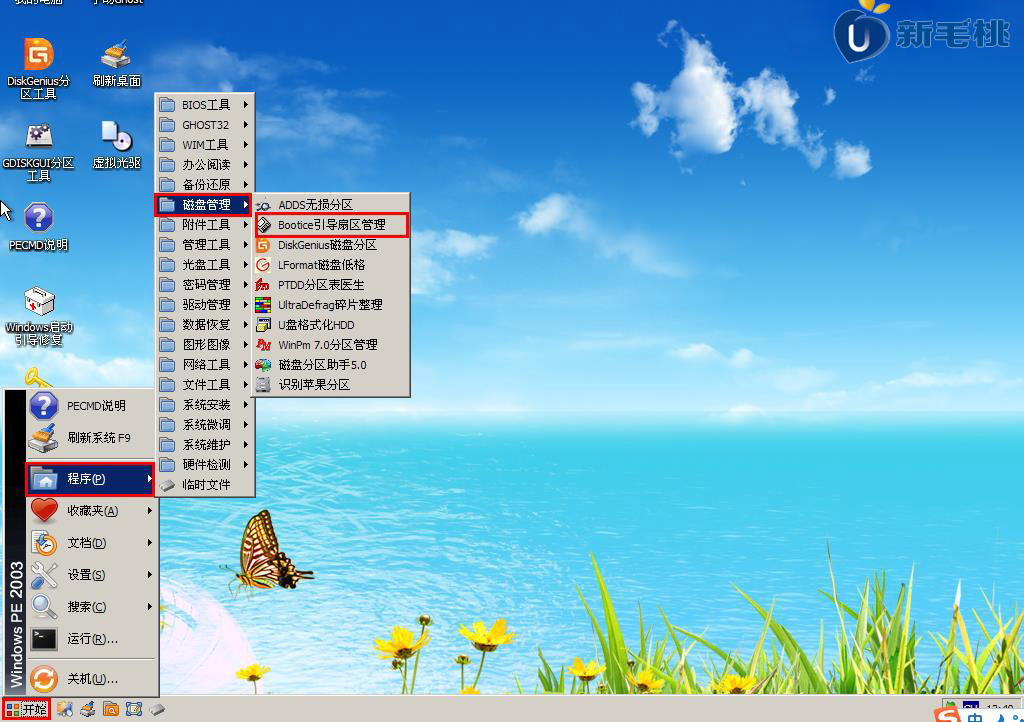Viewport: 1024px width, 722px height.
Task: Expand the 管理工具 submenu
Action: 204,244
